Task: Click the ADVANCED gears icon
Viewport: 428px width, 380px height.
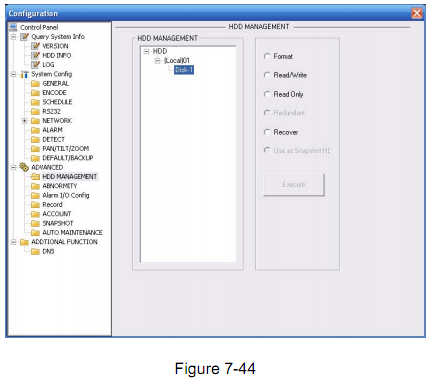Action: click(24, 167)
